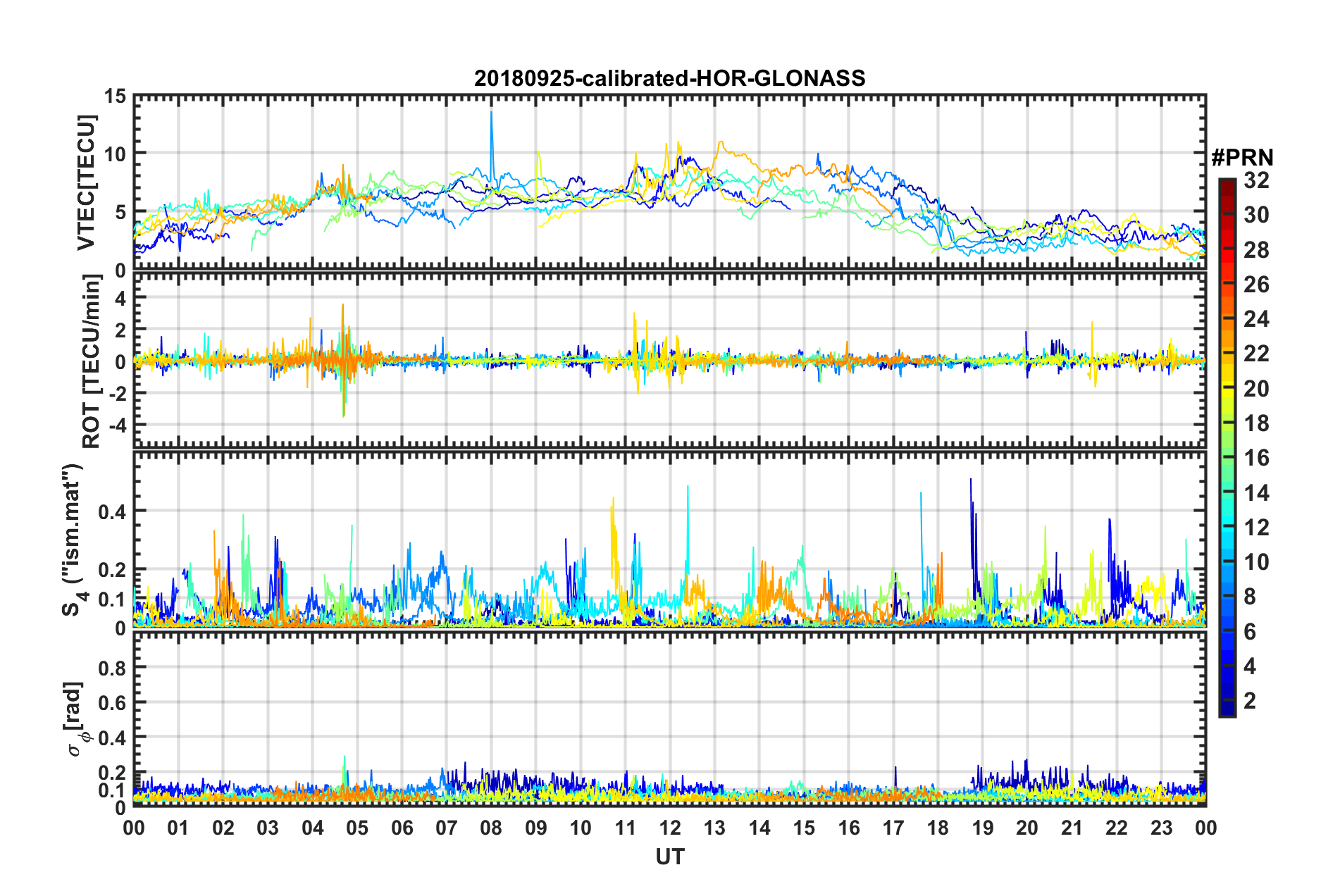Click the 15 tick label on VTEC axis
The height and width of the screenshot is (896, 1340).
(x=114, y=96)
